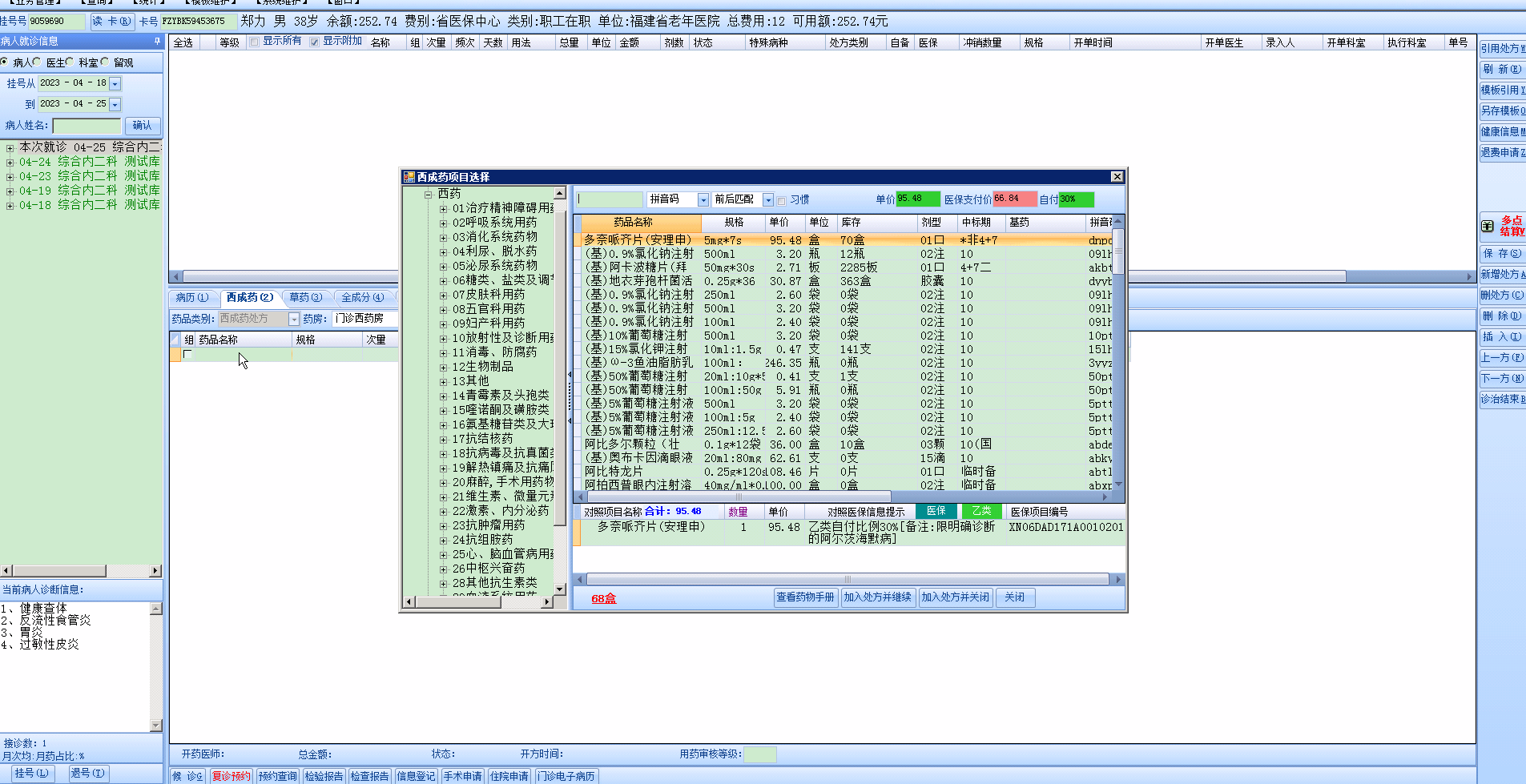Tick the 组 checkbox in the prescription row
Screen dimensions: 1526x784
pyautogui.click(x=187, y=354)
